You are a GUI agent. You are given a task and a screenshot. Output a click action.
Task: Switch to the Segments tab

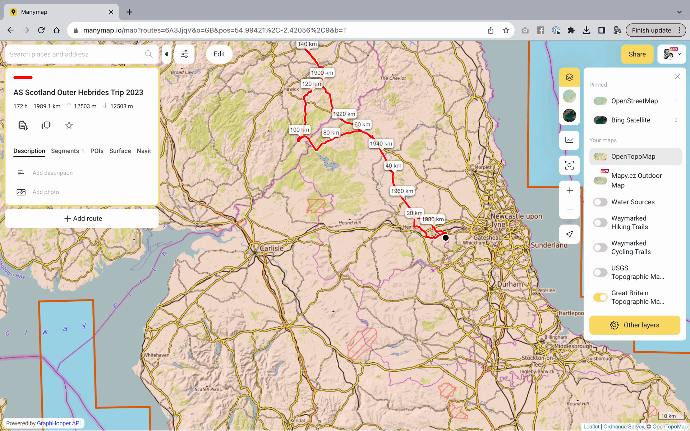[x=65, y=151]
